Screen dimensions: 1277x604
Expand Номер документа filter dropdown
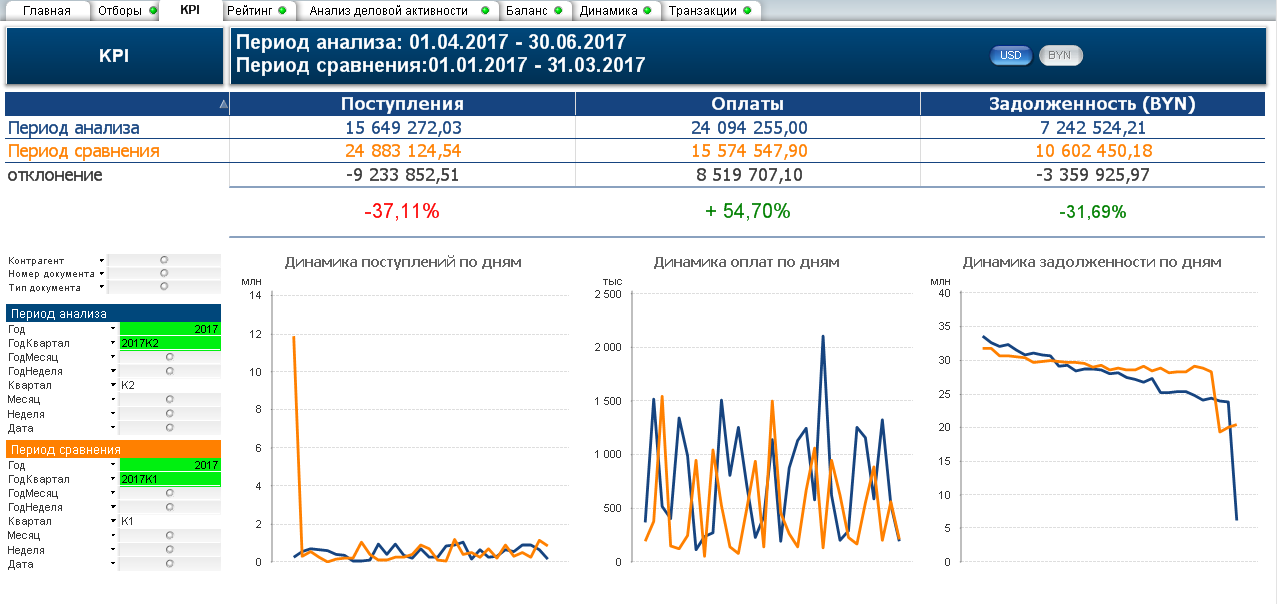(x=102, y=274)
